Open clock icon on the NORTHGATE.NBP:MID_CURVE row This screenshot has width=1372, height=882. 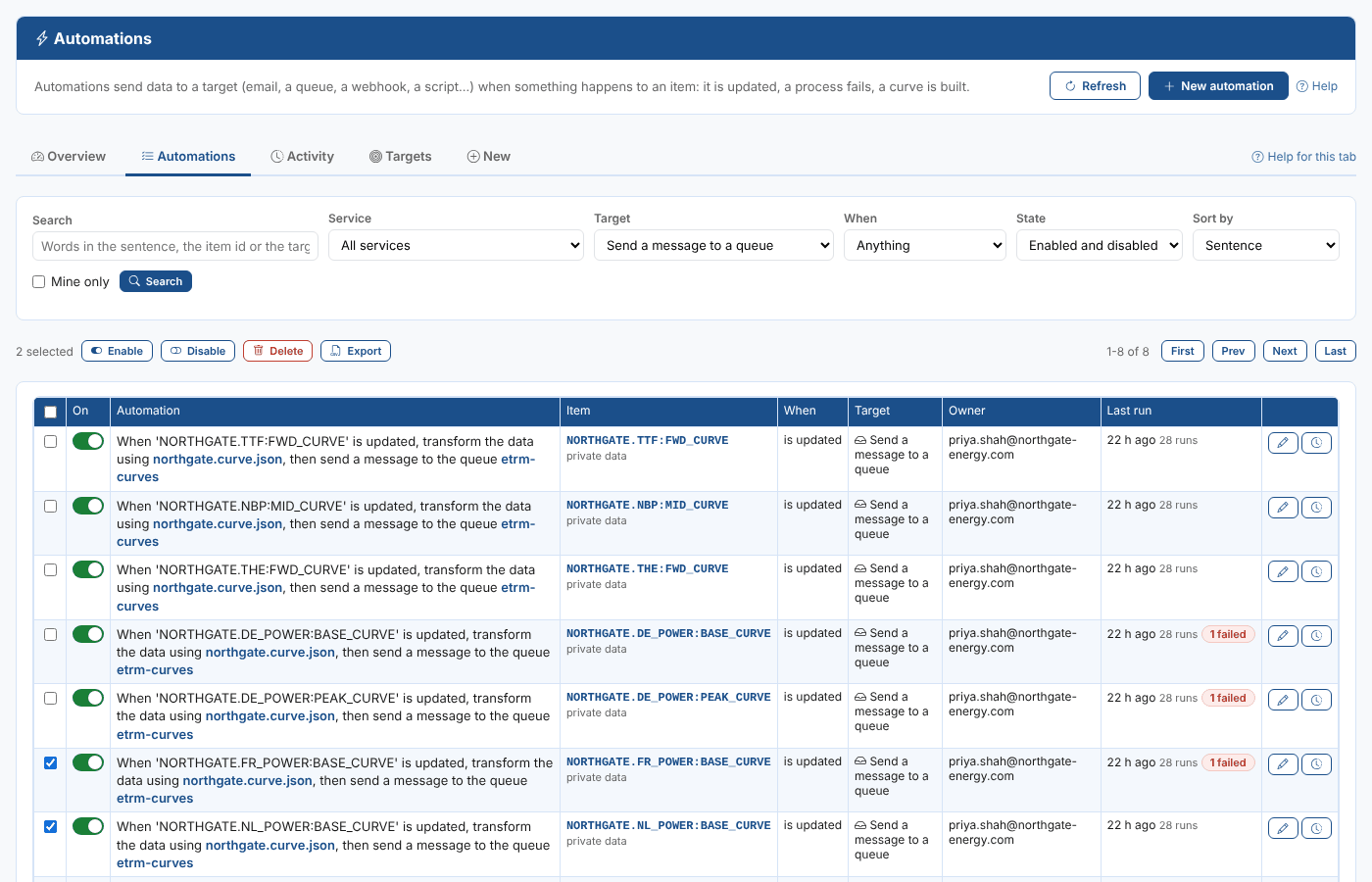click(x=1316, y=508)
